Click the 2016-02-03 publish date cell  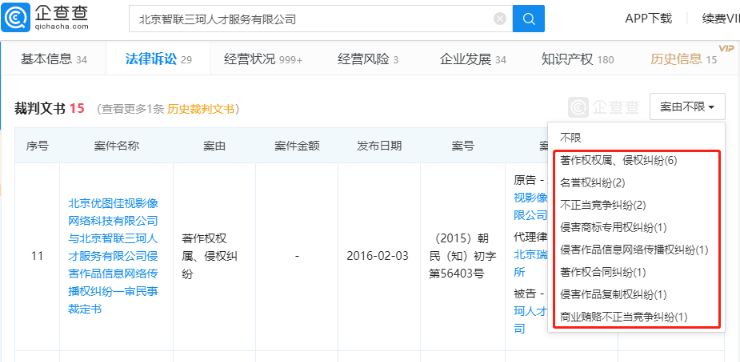pyautogui.click(x=379, y=256)
